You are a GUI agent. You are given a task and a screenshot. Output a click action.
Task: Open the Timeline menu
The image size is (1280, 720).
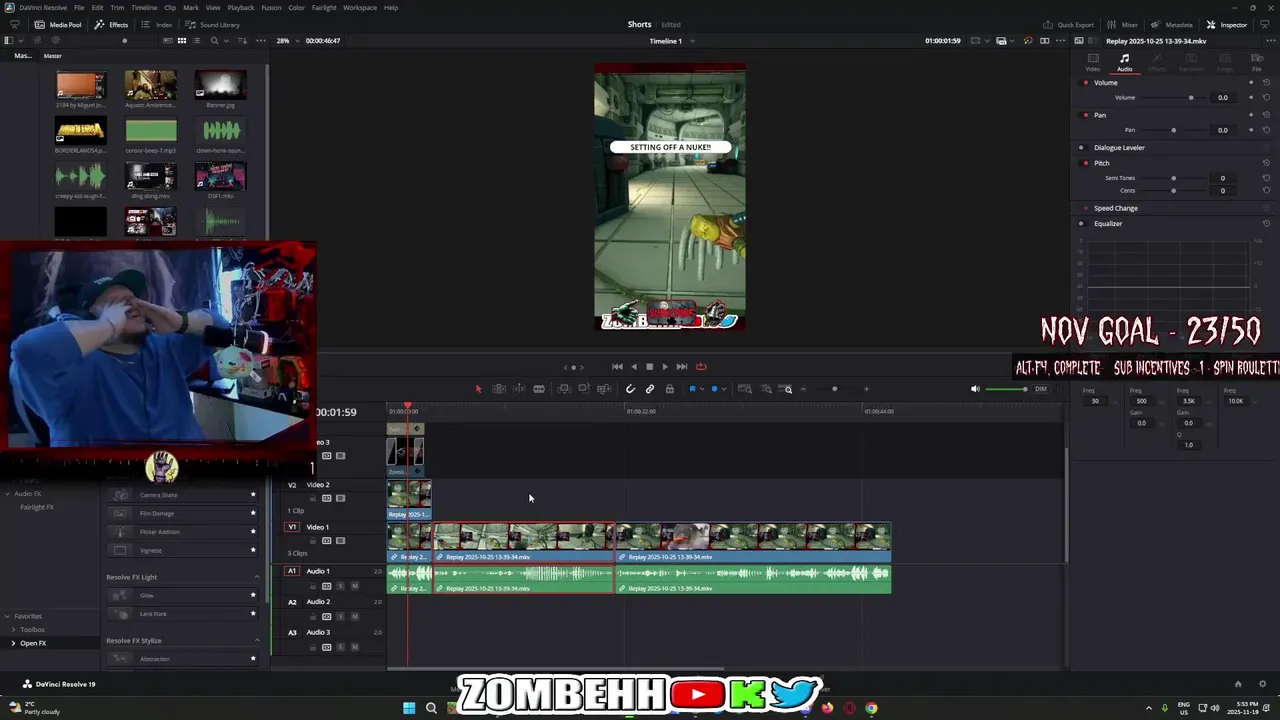click(x=144, y=7)
